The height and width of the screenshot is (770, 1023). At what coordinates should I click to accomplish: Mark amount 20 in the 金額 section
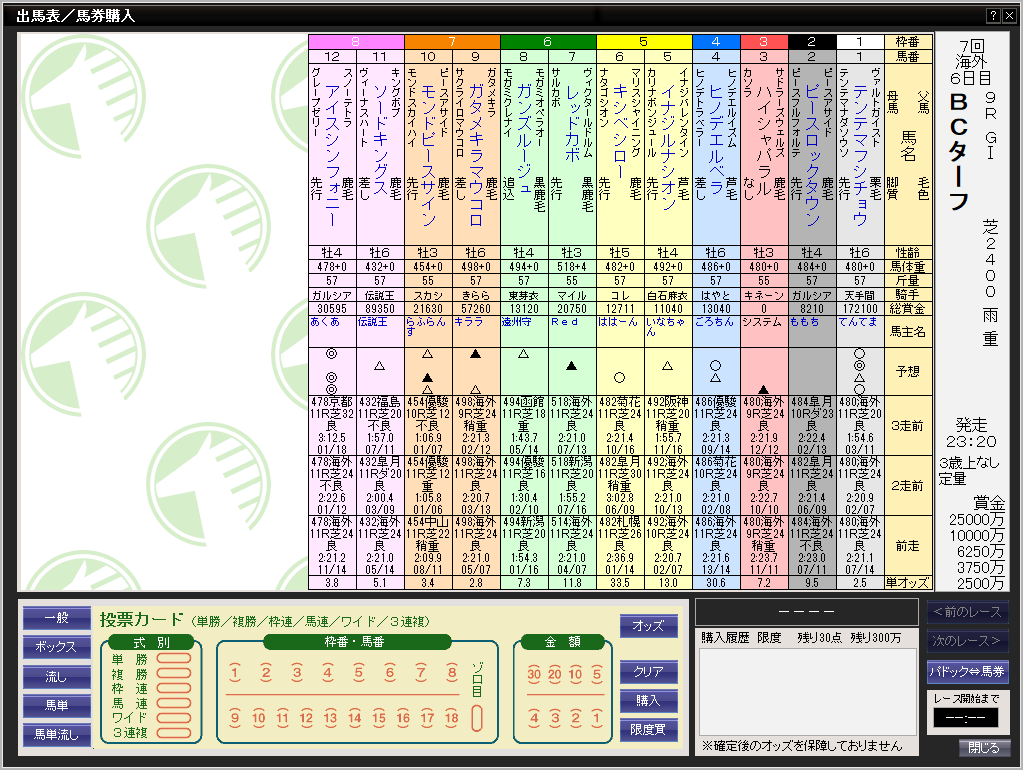555,675
